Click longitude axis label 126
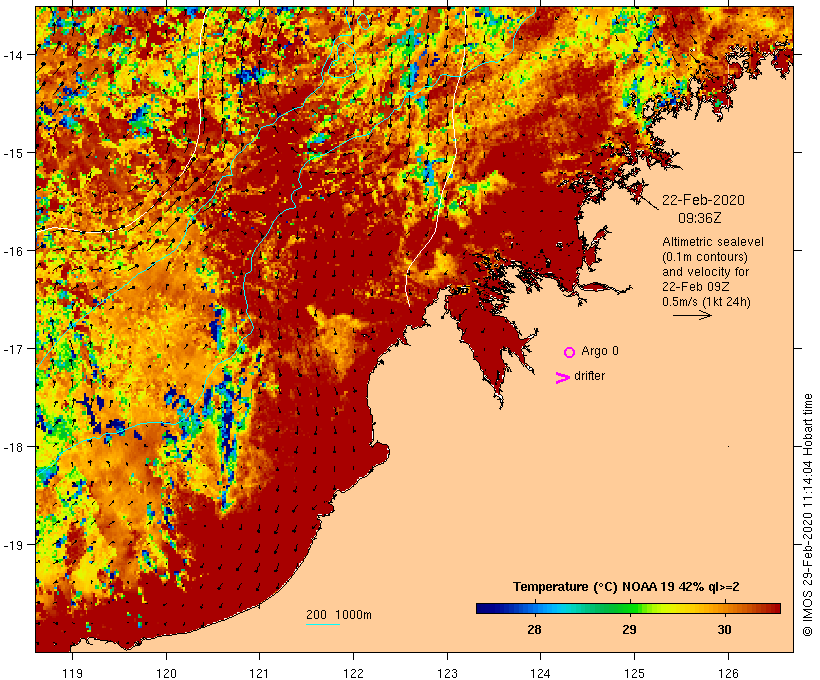 point(728,673)
